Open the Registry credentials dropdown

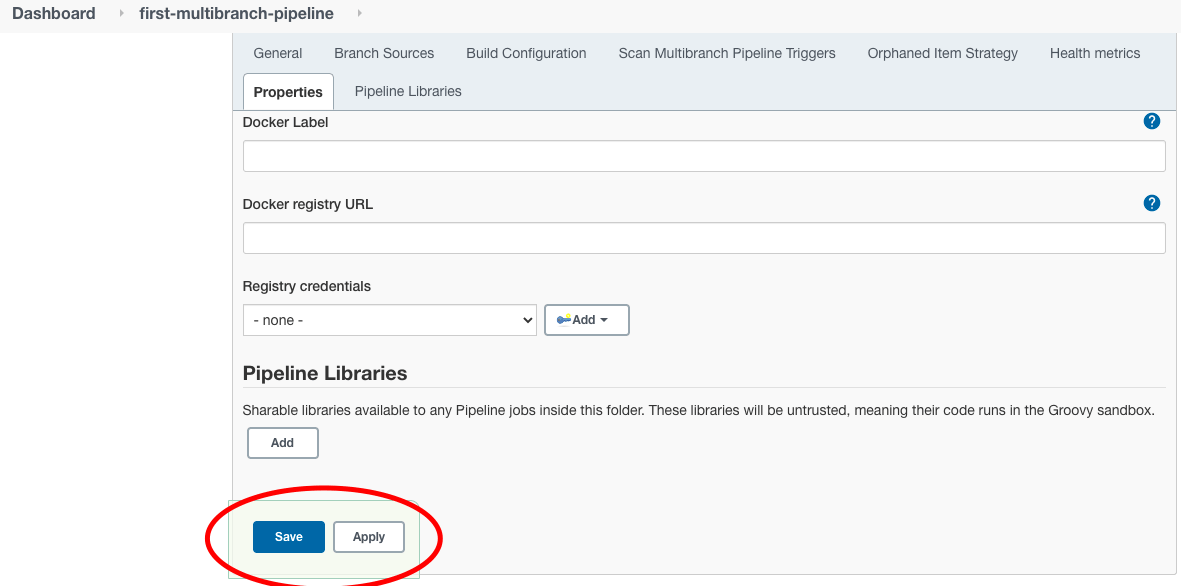coord(389,320)
